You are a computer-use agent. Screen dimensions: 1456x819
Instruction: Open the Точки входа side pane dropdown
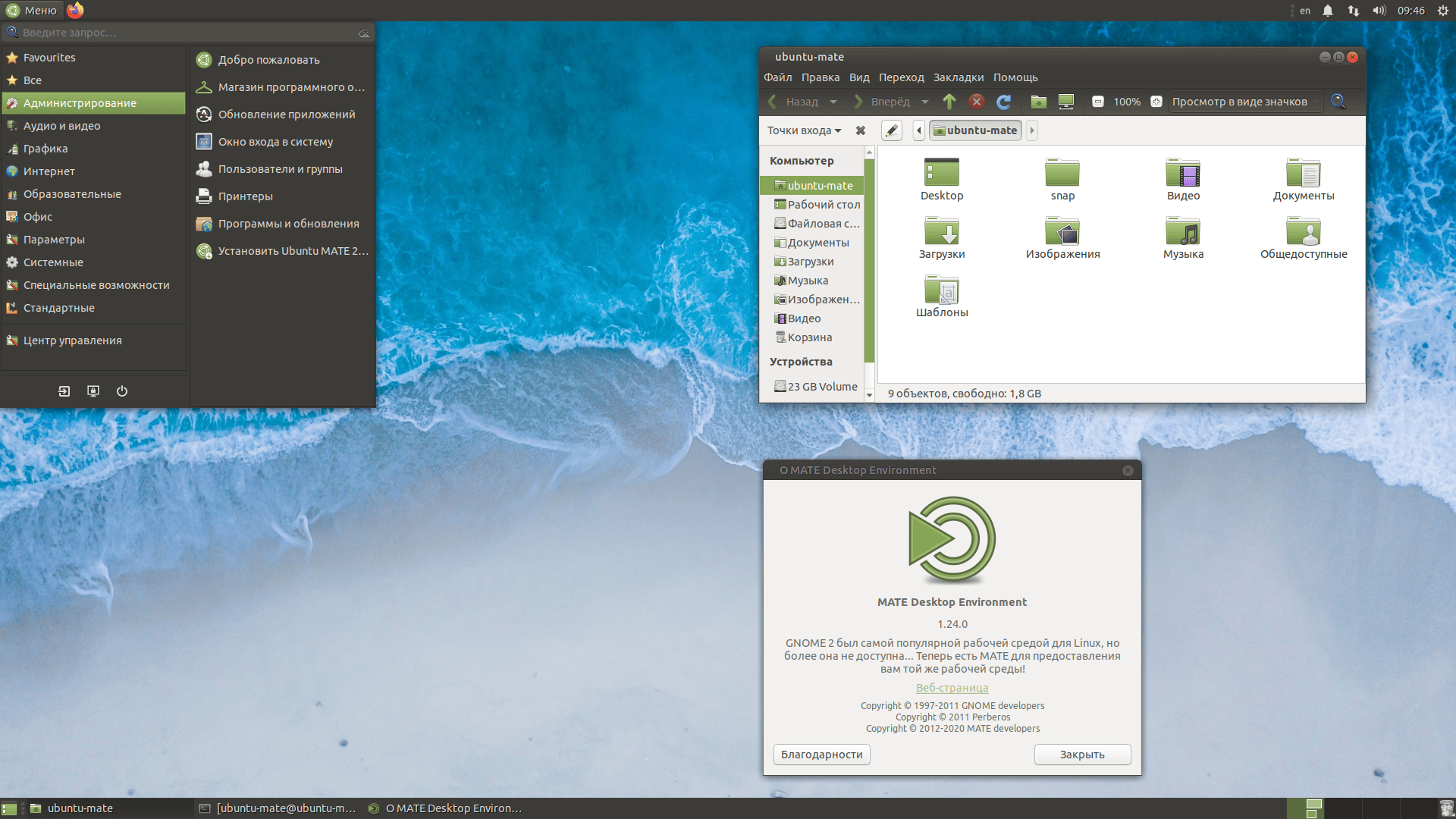(x=804, y=130)
